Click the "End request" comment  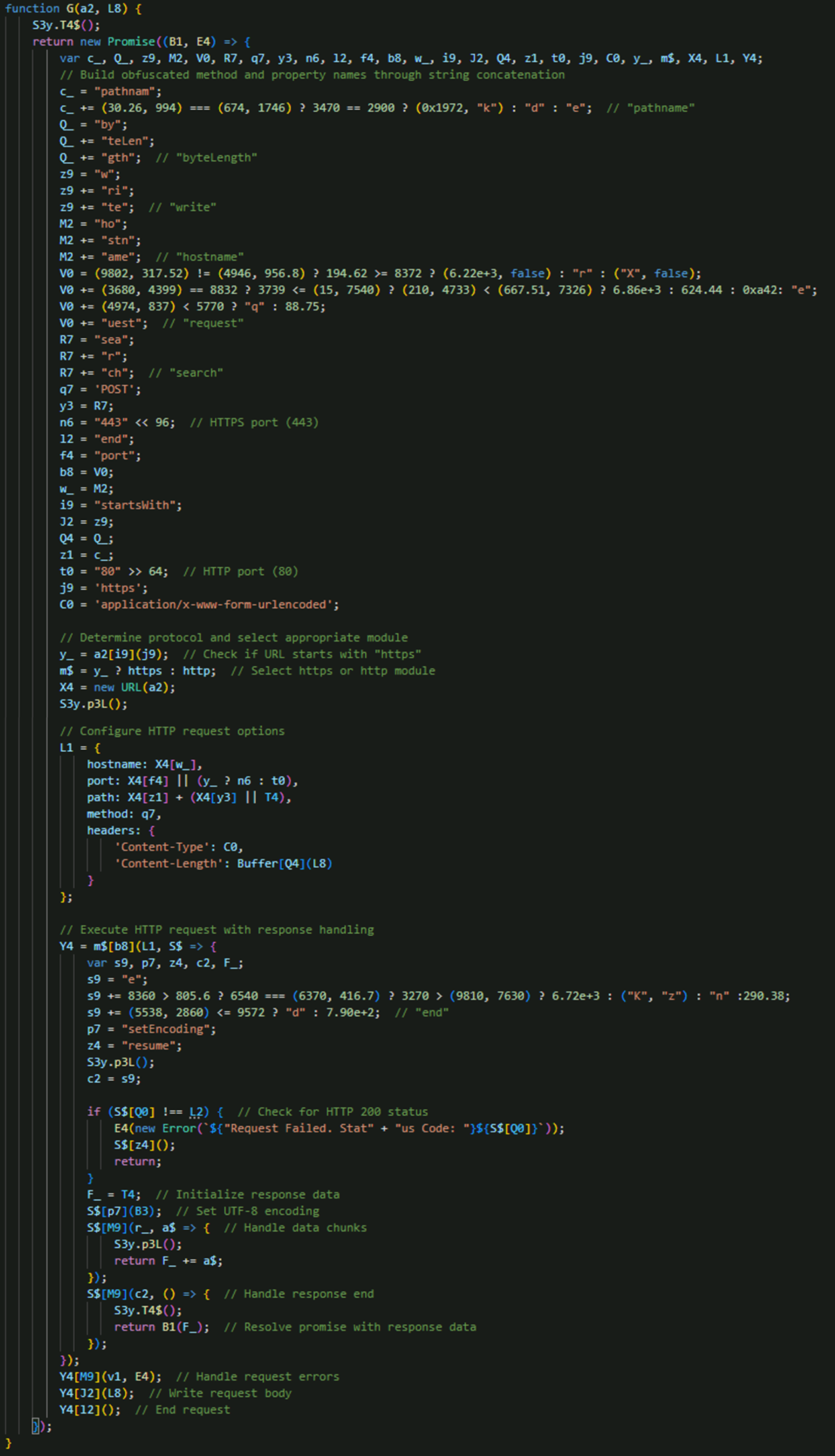tap(183, 1410)
